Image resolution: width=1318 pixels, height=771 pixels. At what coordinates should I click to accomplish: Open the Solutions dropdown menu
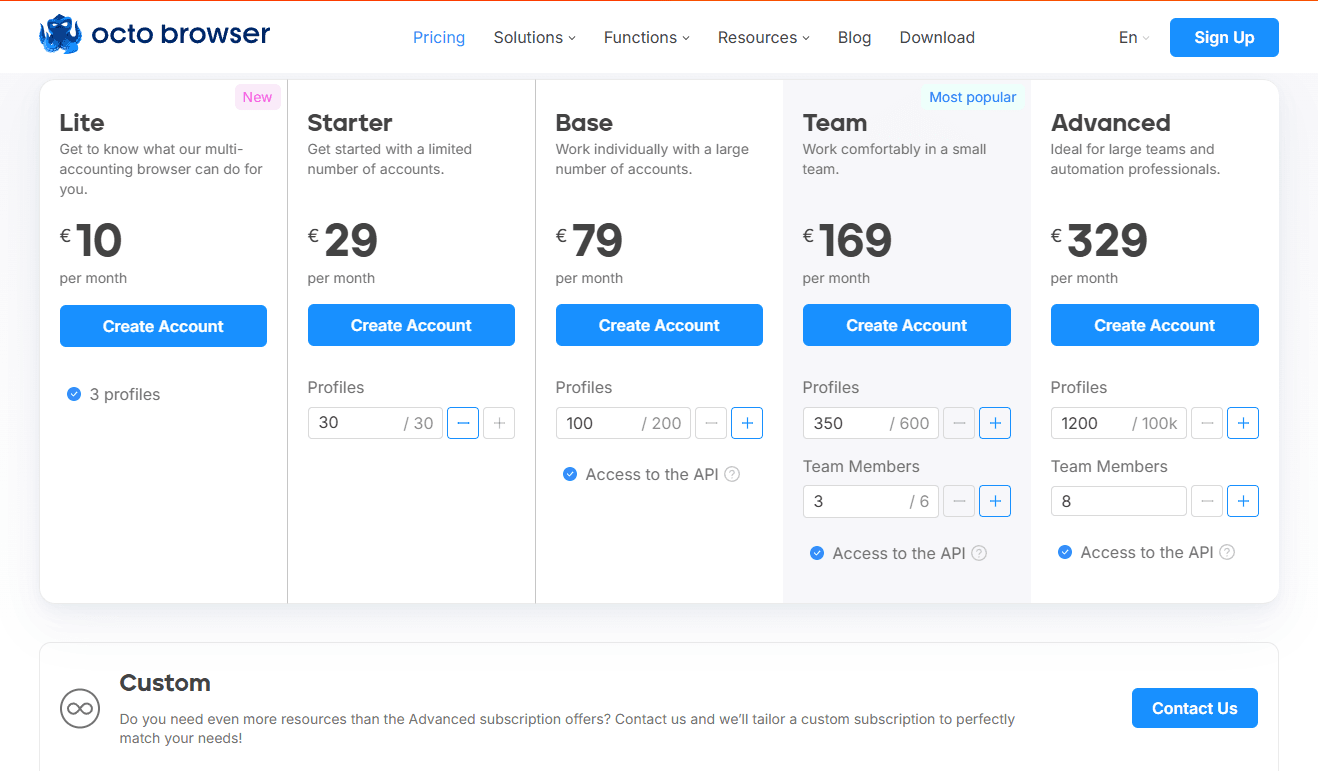click(534, 37)
